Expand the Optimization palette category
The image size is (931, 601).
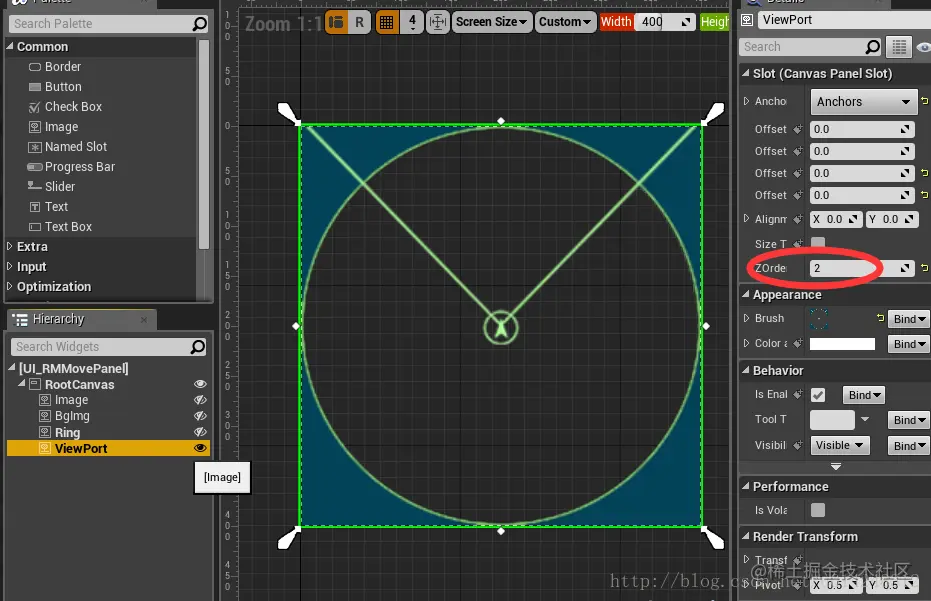point(10,286)
